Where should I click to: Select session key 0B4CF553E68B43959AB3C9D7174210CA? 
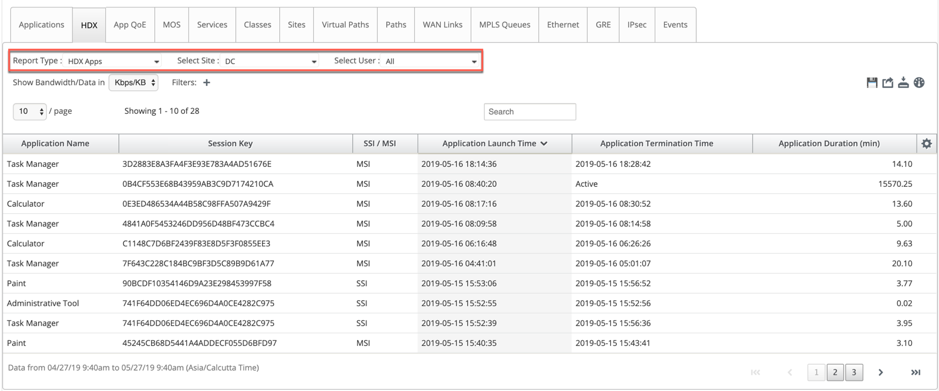tap(198, 184)
